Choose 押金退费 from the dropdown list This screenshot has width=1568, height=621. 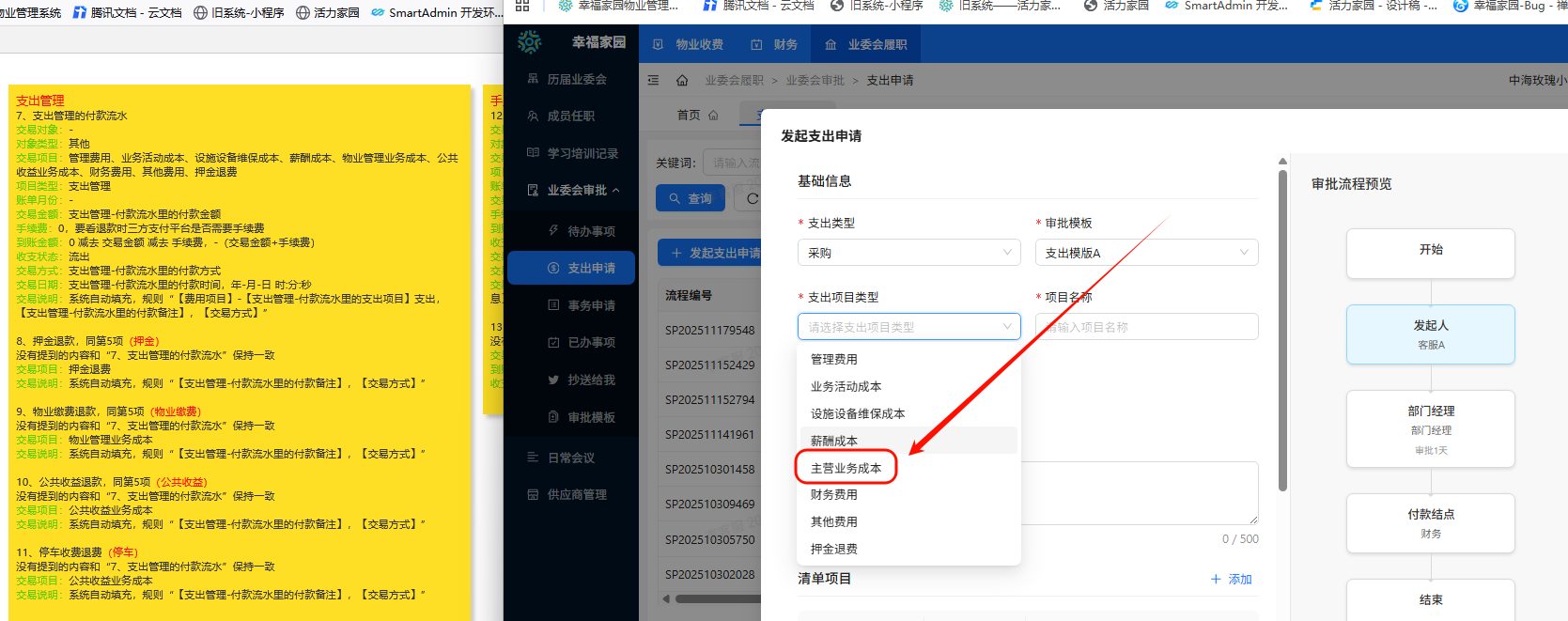(908, 549)
